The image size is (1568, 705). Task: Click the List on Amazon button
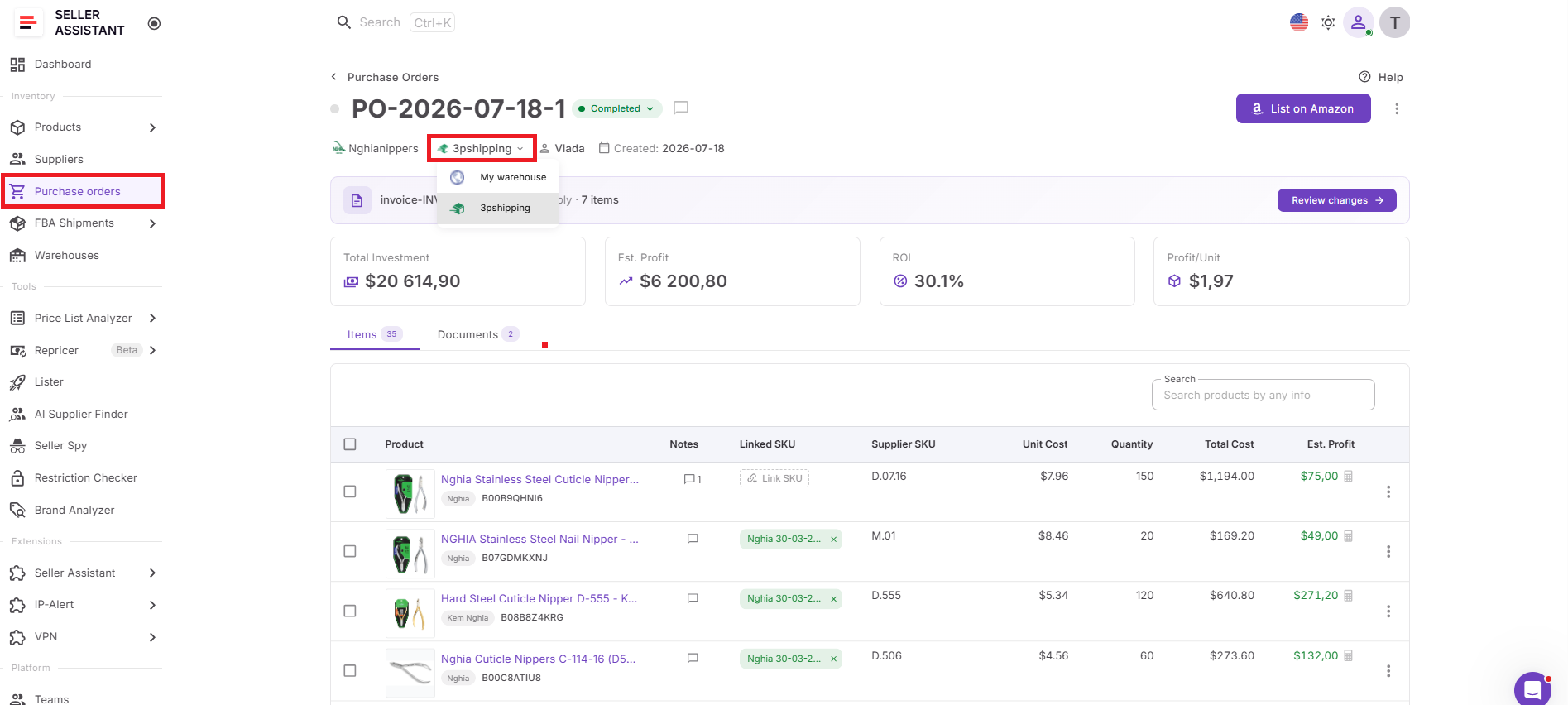click(1303, 108)
